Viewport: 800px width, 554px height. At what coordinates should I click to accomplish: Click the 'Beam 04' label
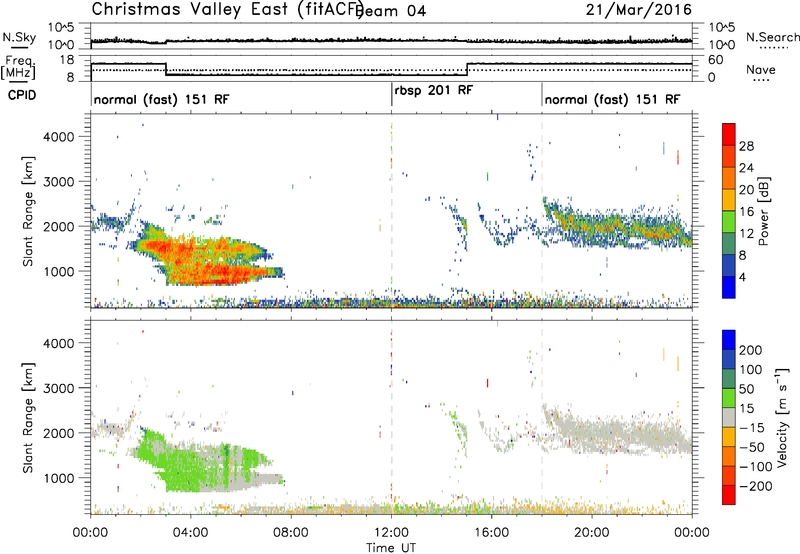coord(392,11)
